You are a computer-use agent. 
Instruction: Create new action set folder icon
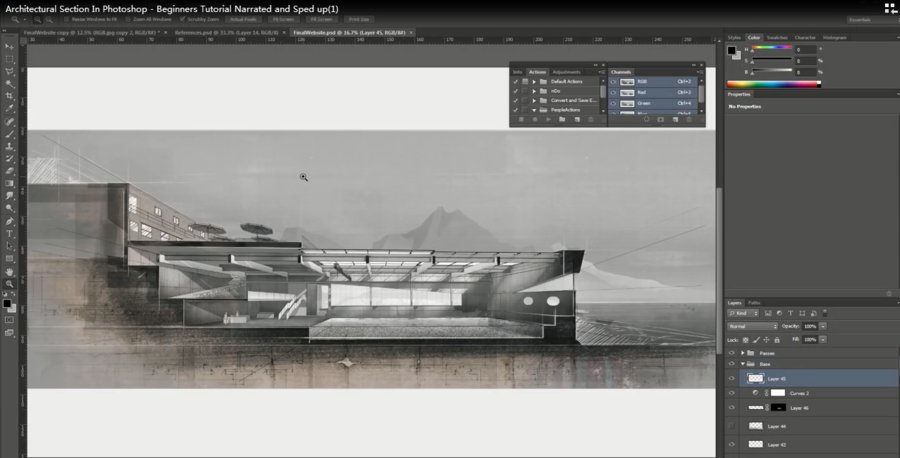tap(562, 119)
